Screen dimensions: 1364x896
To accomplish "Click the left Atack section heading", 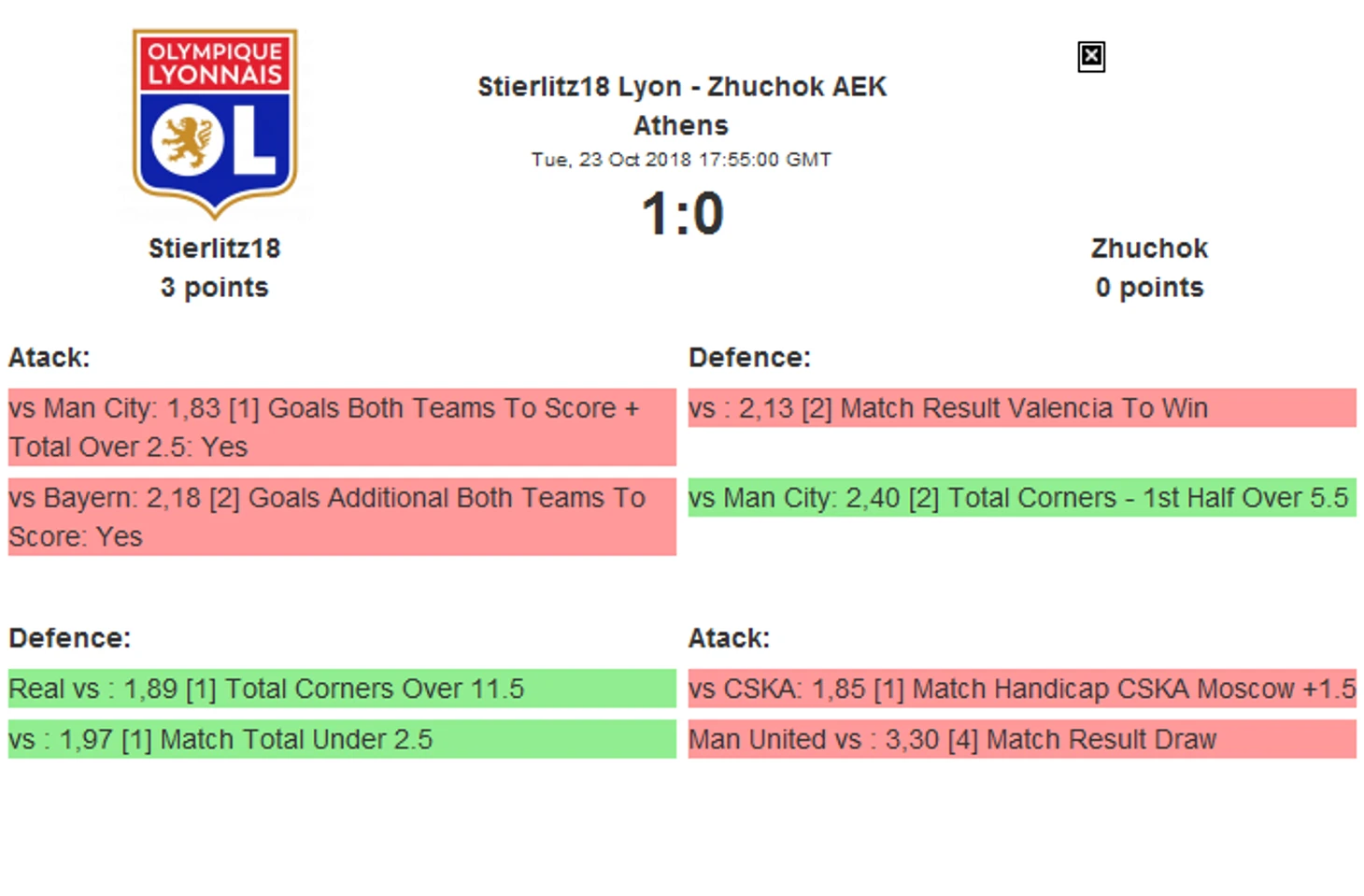I will click(x=50, y=358).
